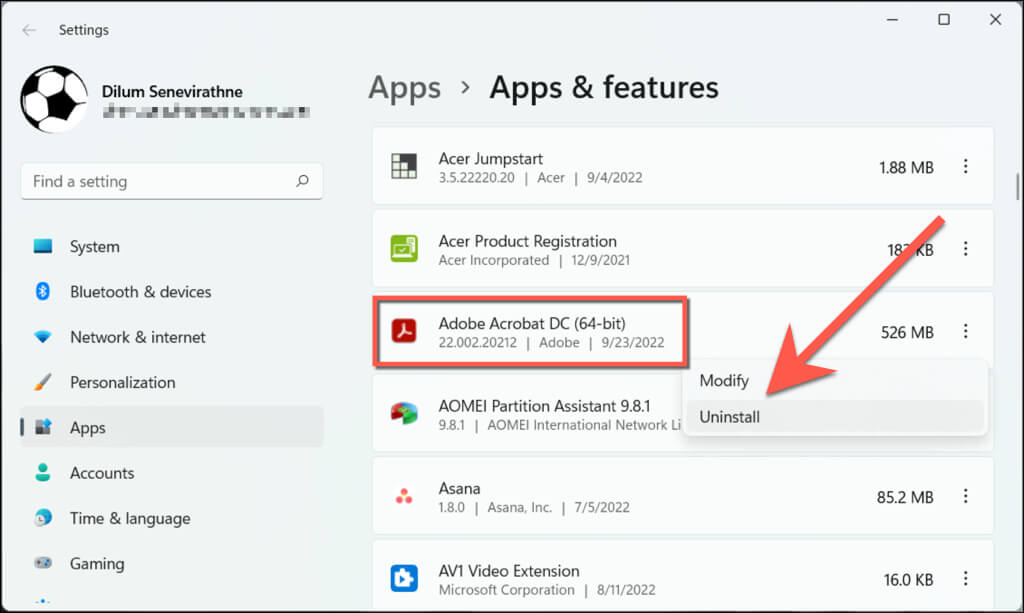1024x613 pixels.
Task: Click the Apps breadcrumb link
Action: 404,88
